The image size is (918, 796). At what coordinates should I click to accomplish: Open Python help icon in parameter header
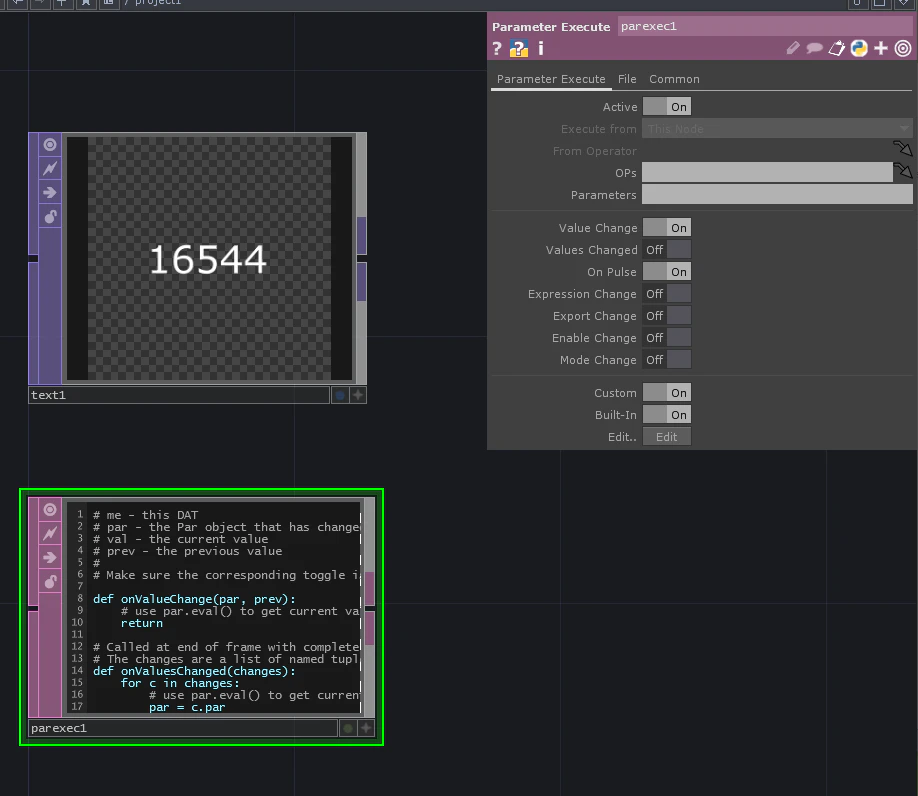tap(519, 49)
